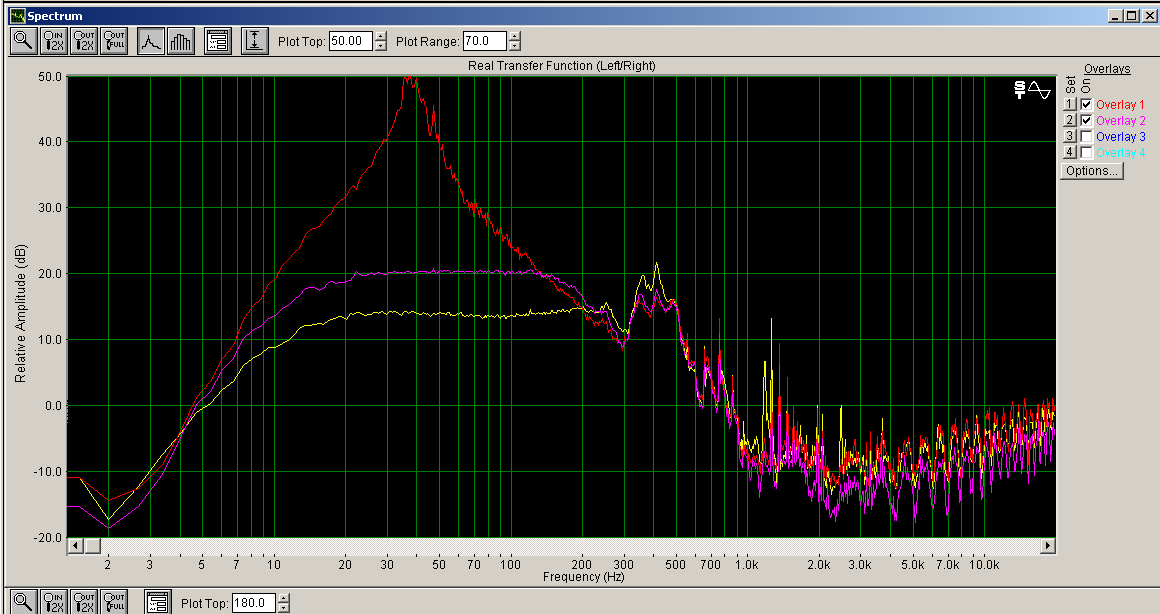Screen dimensions: 1160x614
Task: Click the Frequency (Hz) axis label
Action: [583, 577]
